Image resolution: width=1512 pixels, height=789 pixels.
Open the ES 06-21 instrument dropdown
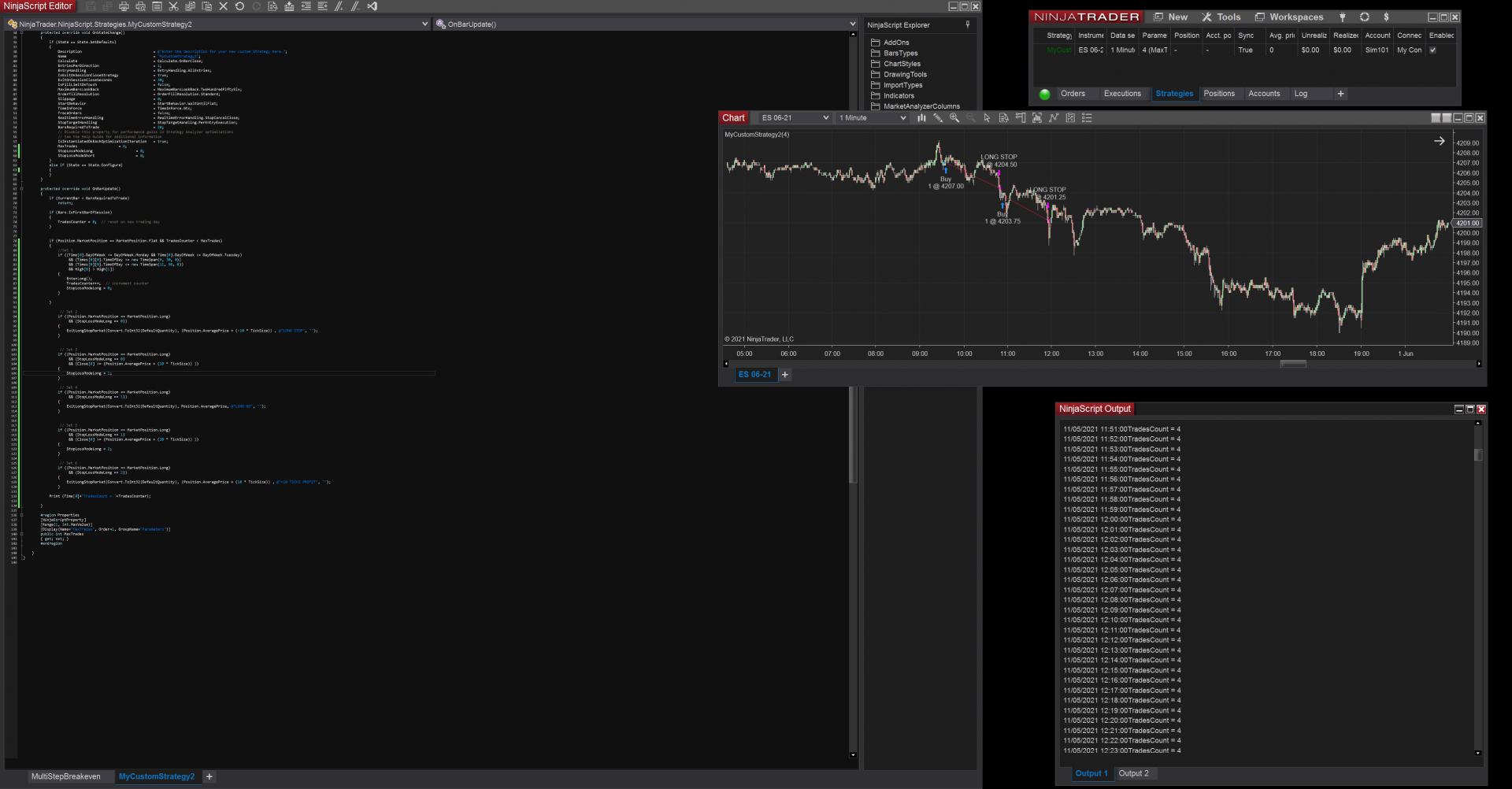pyautogui.click(x=795, y=118)
